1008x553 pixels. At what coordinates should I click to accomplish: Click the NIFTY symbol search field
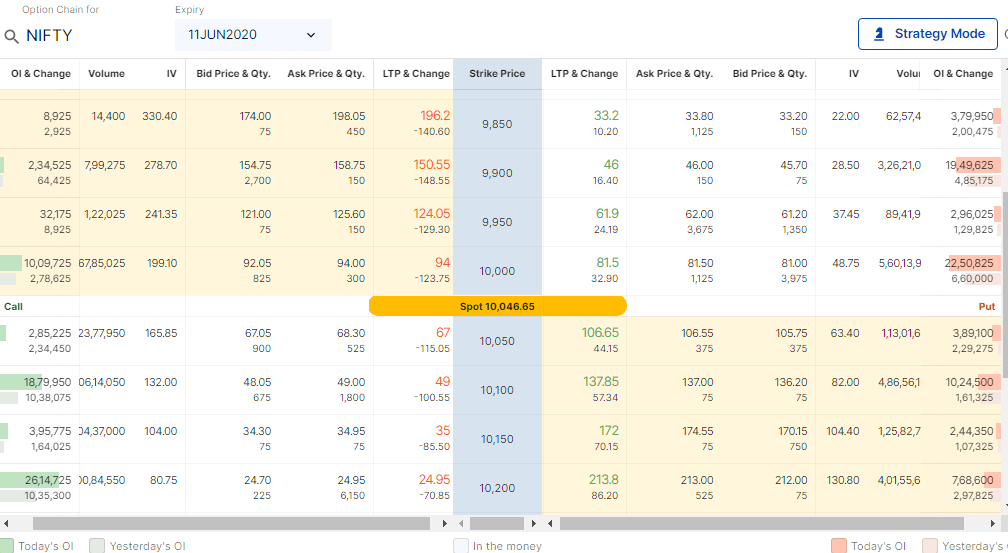49,35
